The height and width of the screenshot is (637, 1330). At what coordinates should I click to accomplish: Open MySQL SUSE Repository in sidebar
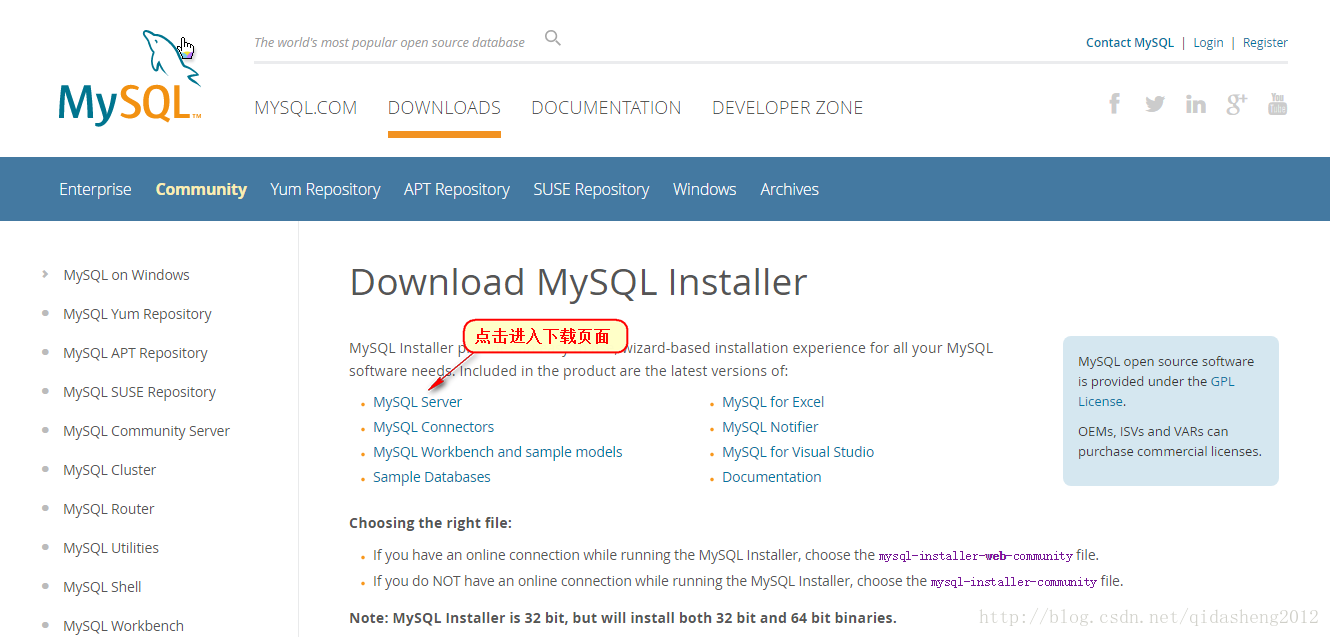pos(139,392)
